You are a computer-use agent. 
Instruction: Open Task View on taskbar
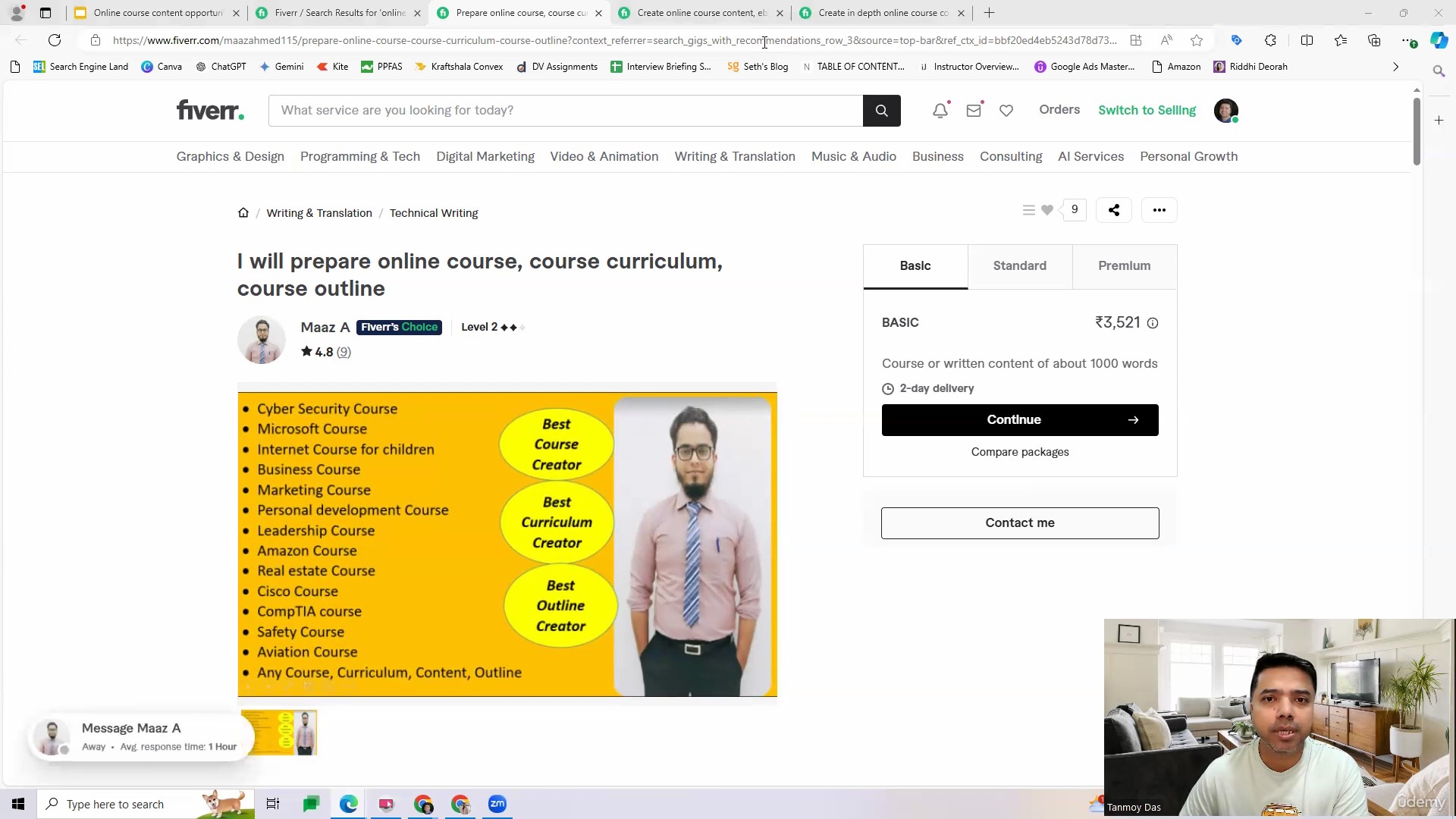(x=273, y=804)
